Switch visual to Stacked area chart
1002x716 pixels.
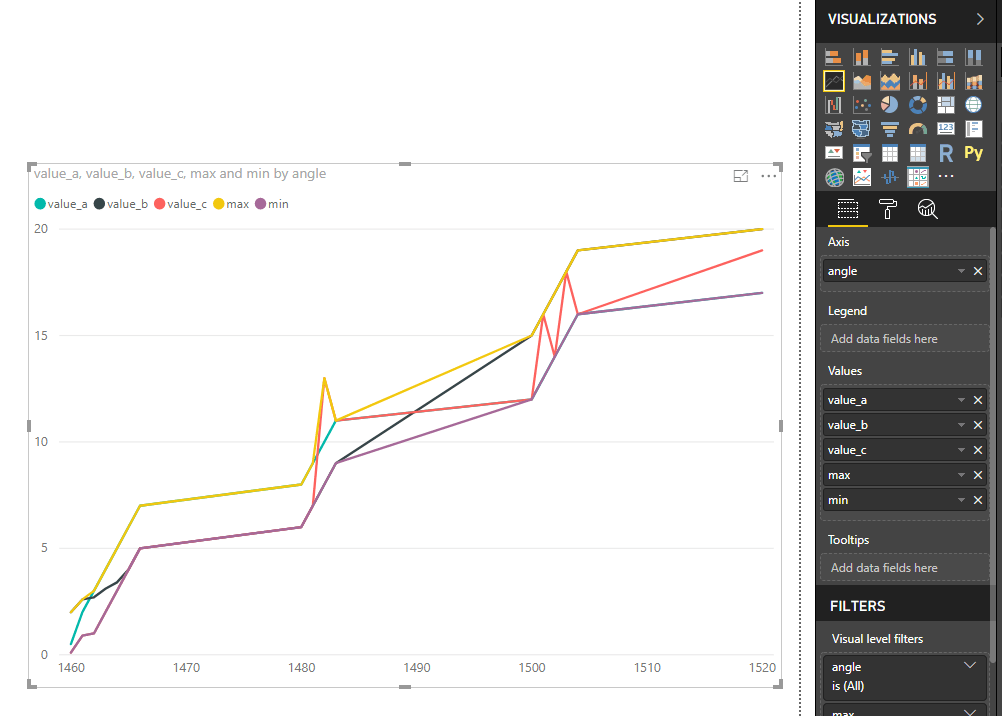890,81
